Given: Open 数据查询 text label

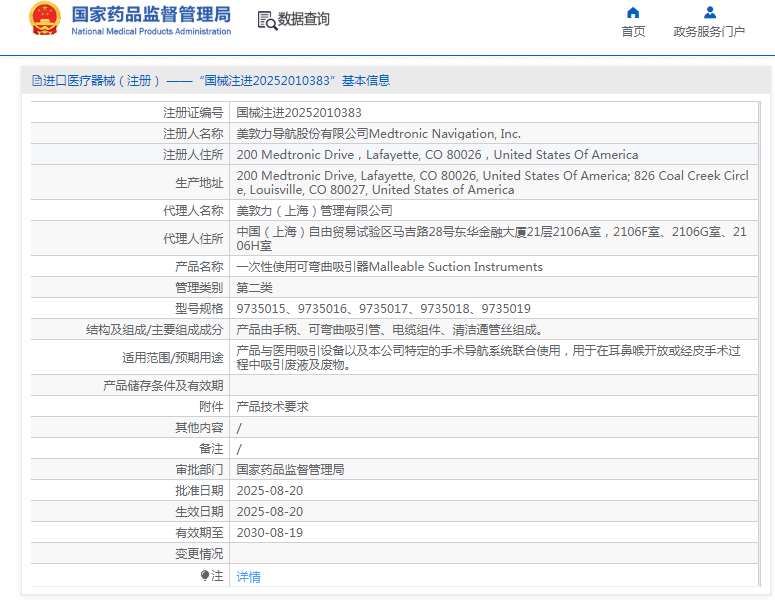Looking at the screenshot, I should pos(304,20).
